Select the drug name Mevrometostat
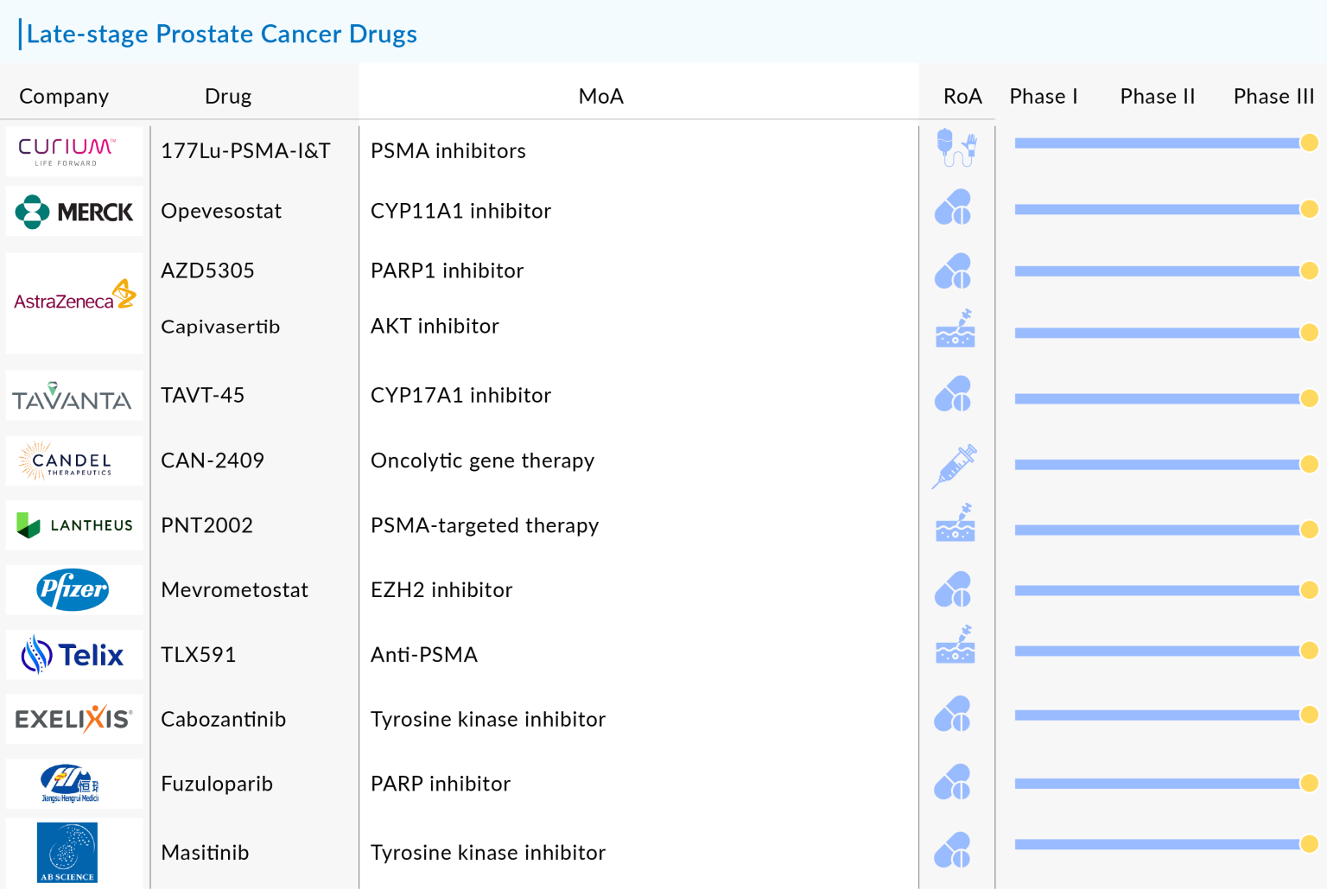This screenshot has width=1327, height=896. coord(234,589)
